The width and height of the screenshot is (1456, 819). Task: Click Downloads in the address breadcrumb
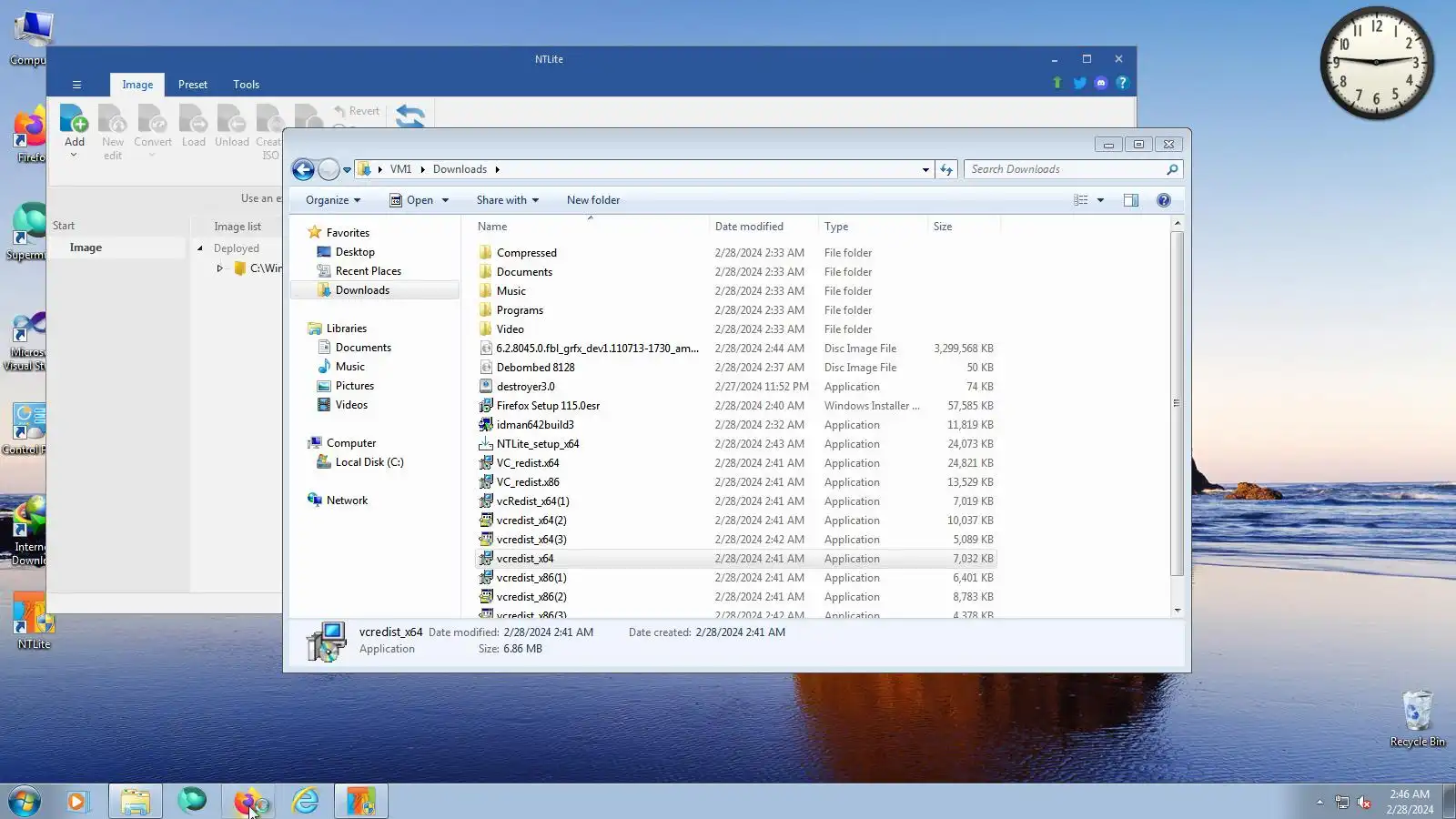[460, 169]
